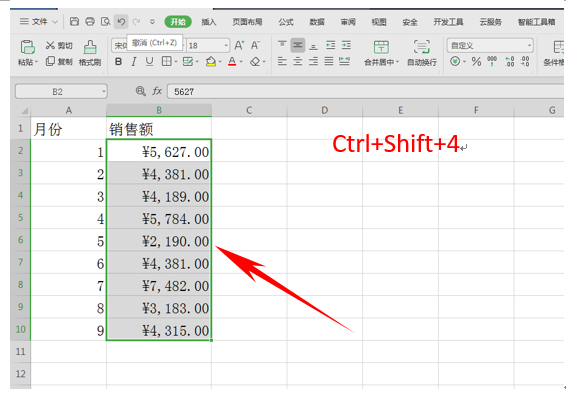Align cell text left
This screenshot has width=566, height=396.
coord(282,61)
